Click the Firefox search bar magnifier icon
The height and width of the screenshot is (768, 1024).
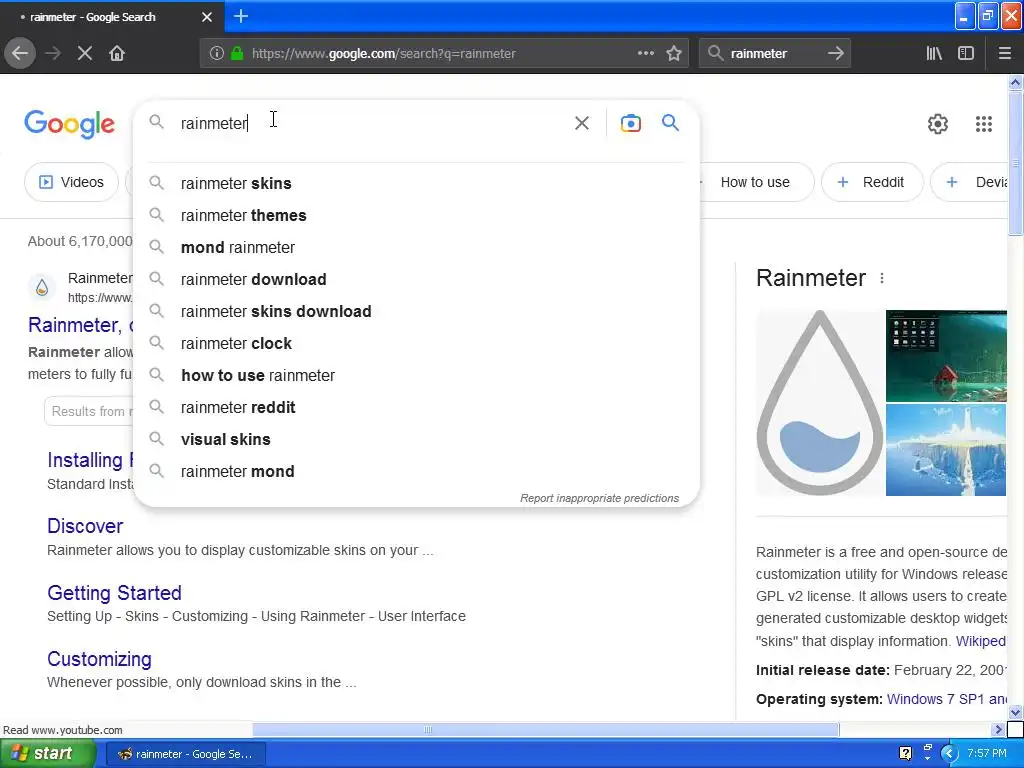point(716,54)
